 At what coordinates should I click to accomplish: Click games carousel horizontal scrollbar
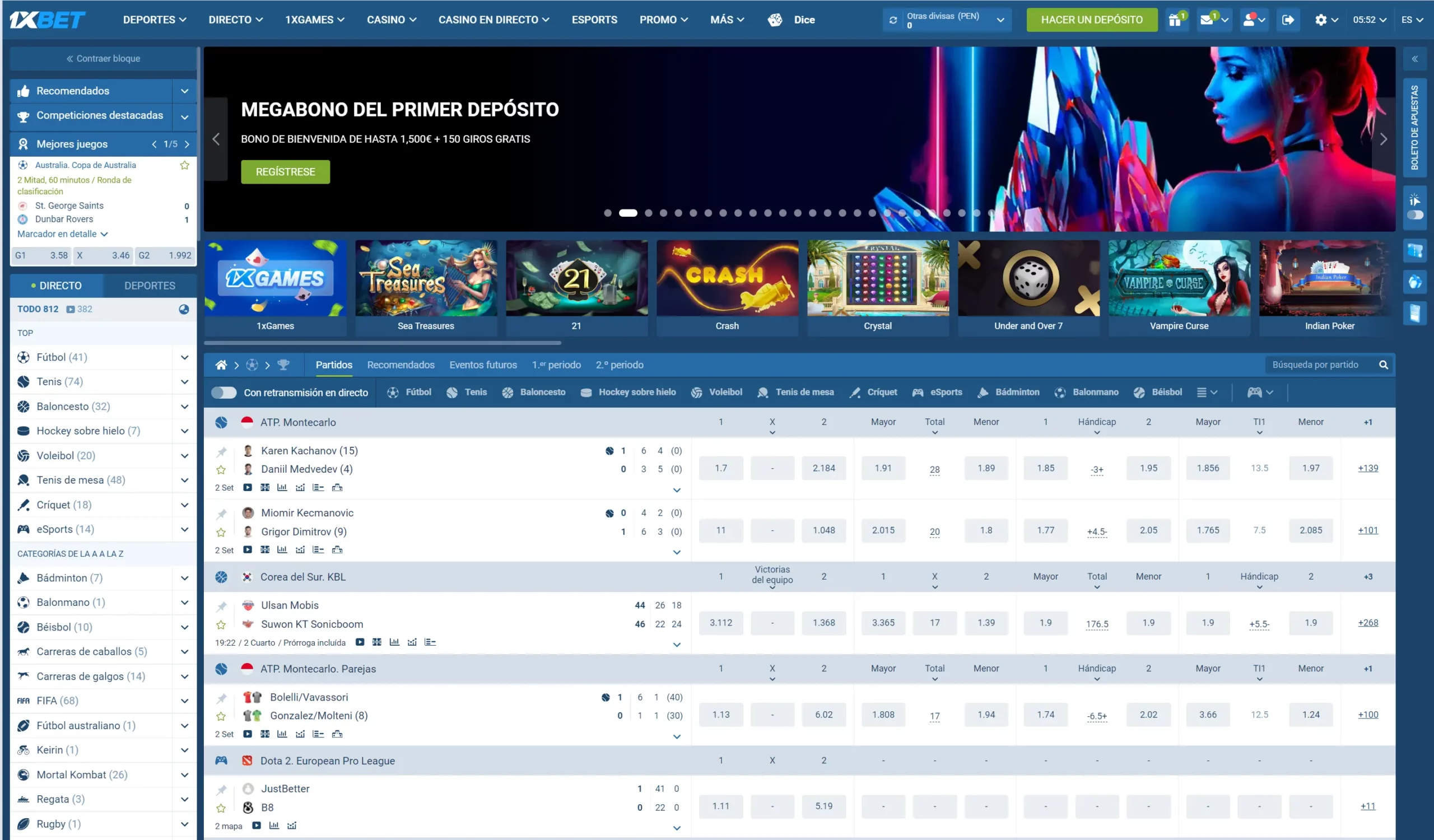pos(382,343)
